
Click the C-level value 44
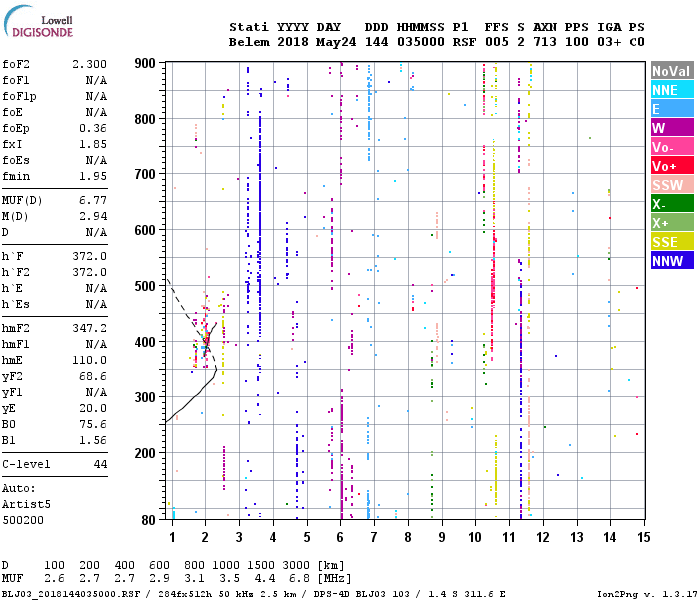point(100,464)
